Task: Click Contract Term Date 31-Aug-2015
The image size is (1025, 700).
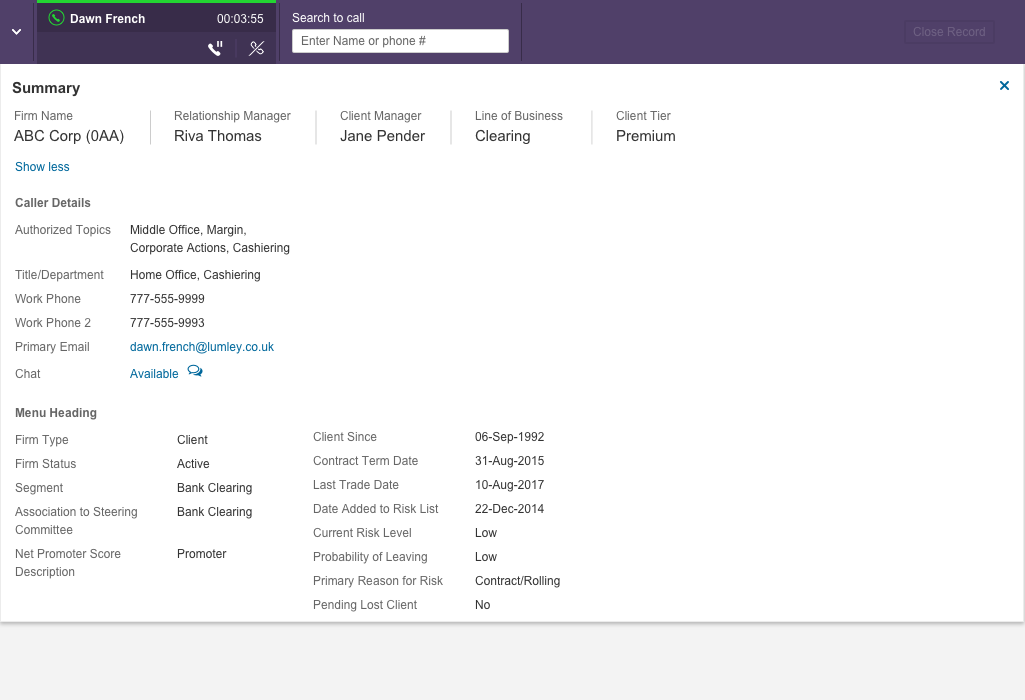Action: pos(509,461)
